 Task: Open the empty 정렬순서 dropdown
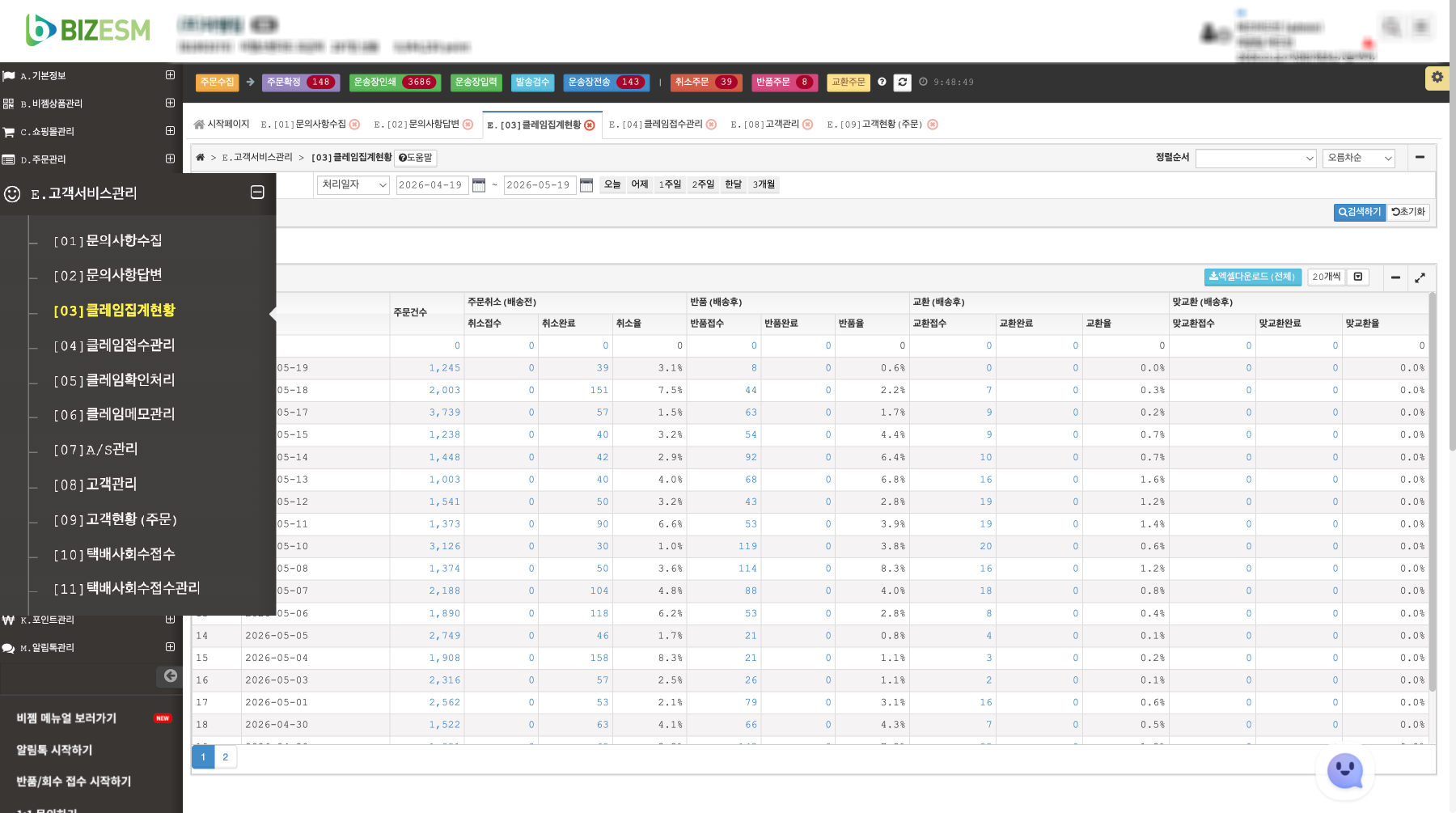tap(1256, 159)
